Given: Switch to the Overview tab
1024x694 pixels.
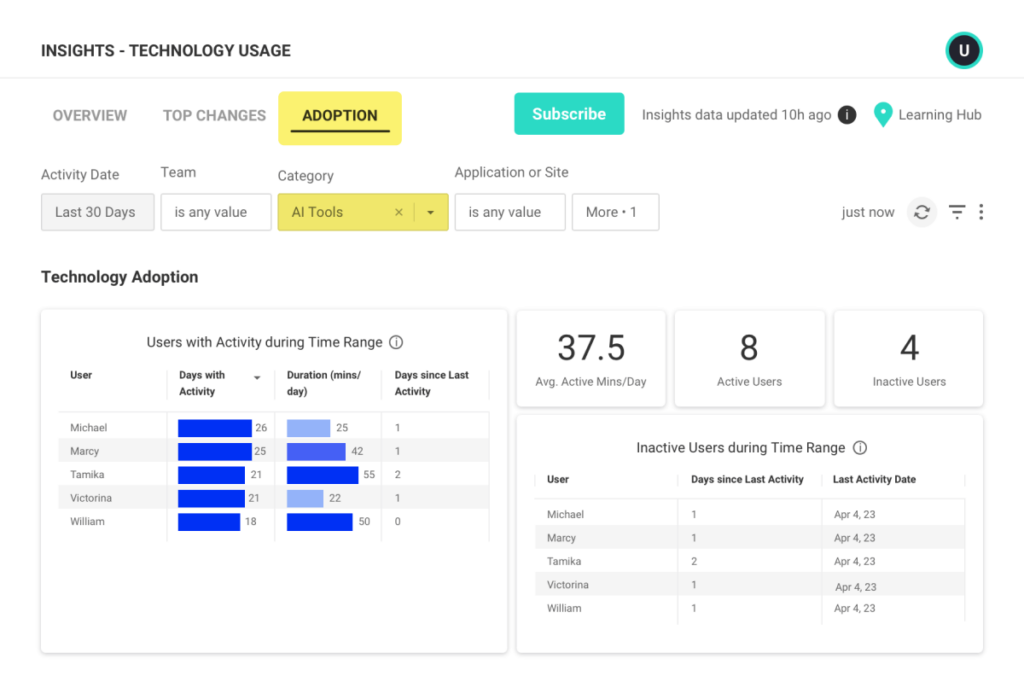Looking at the screenshot, I should click(x=89, y=115).
